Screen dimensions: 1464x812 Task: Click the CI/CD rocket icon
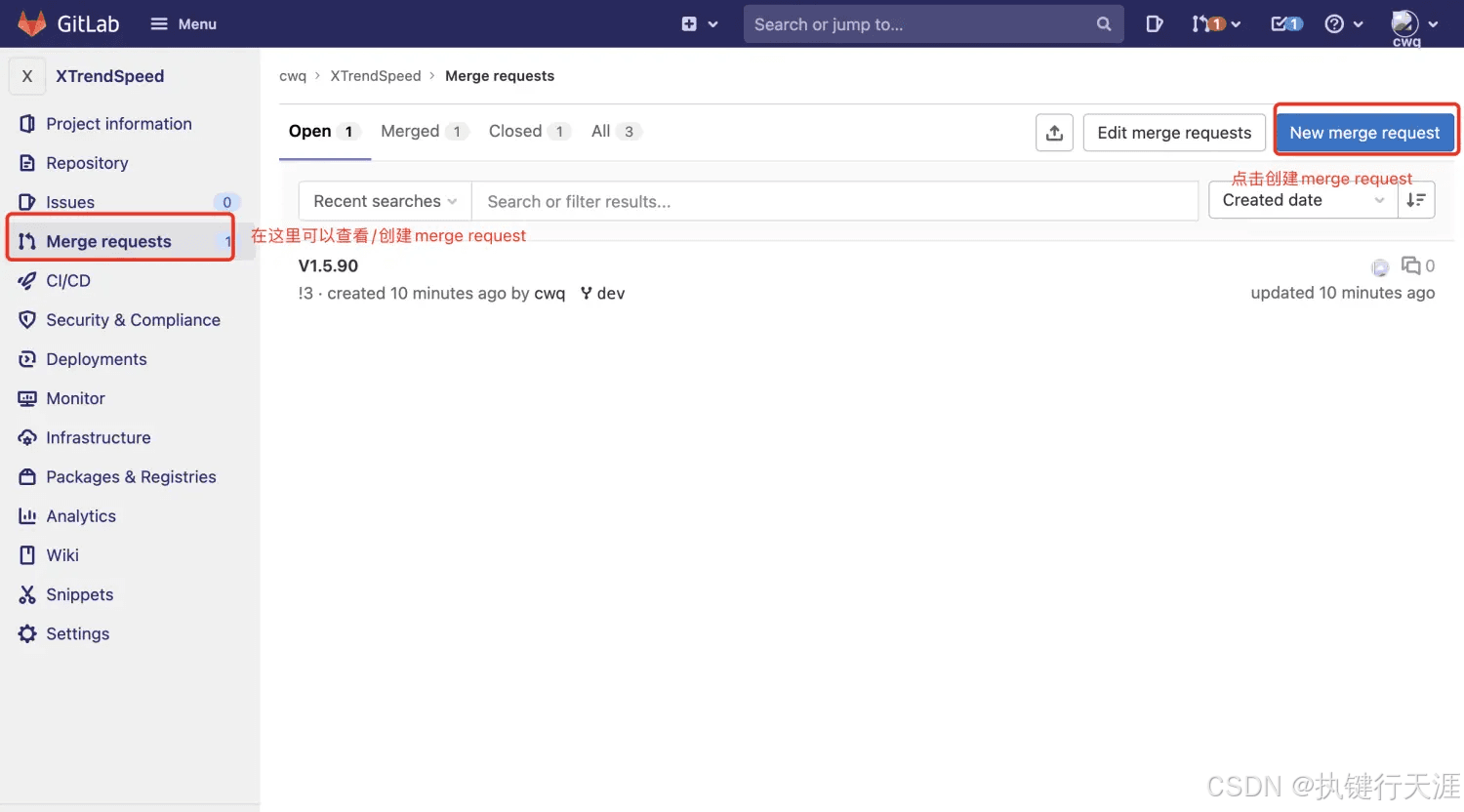pos(27,280)
